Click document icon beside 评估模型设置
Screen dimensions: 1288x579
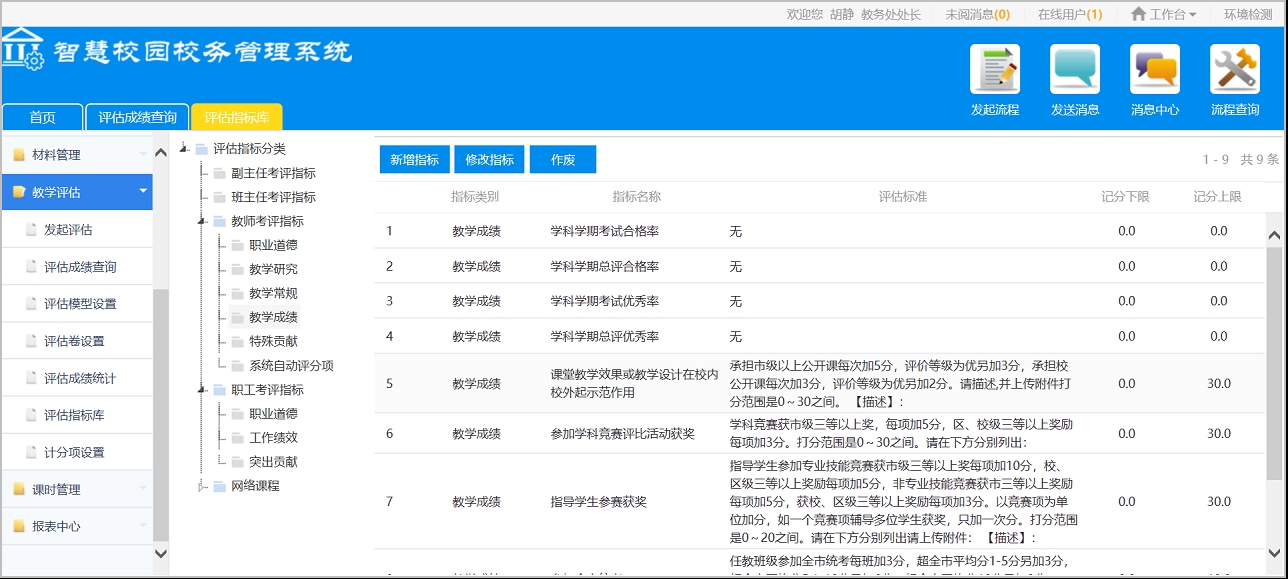coord(32,304)
